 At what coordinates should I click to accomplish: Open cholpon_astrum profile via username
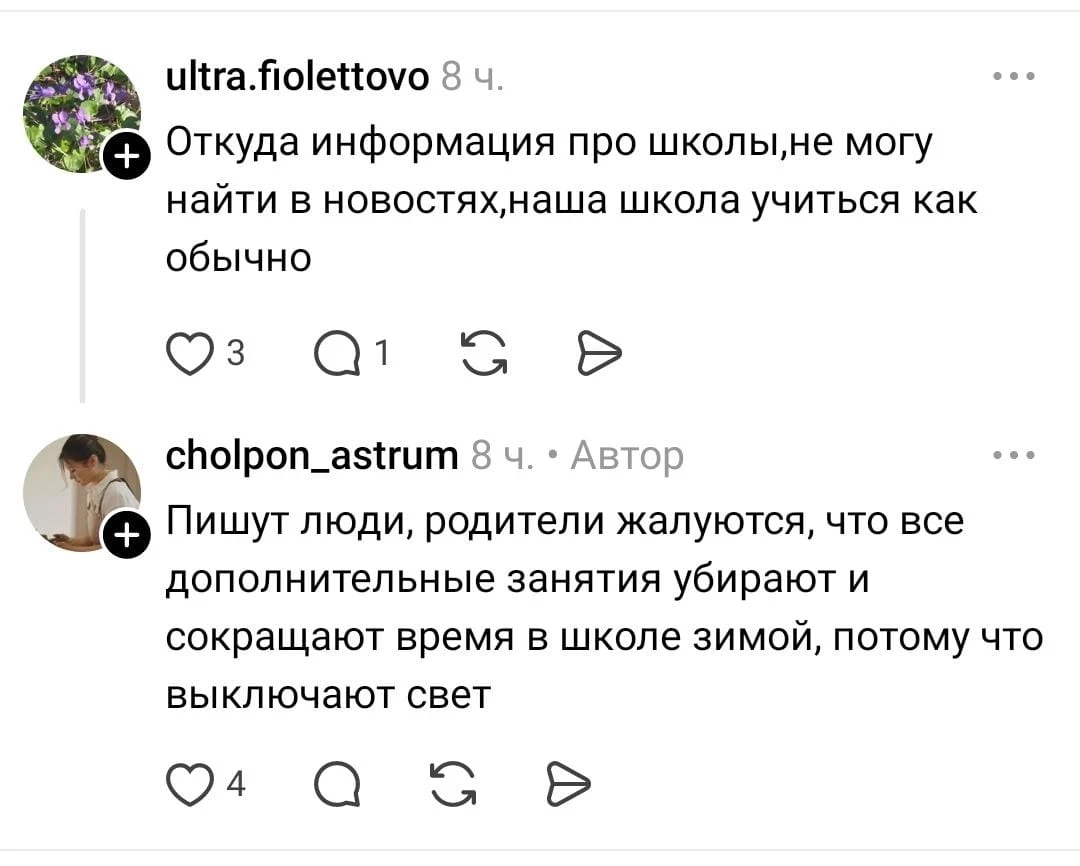click(x=312, y=456)
